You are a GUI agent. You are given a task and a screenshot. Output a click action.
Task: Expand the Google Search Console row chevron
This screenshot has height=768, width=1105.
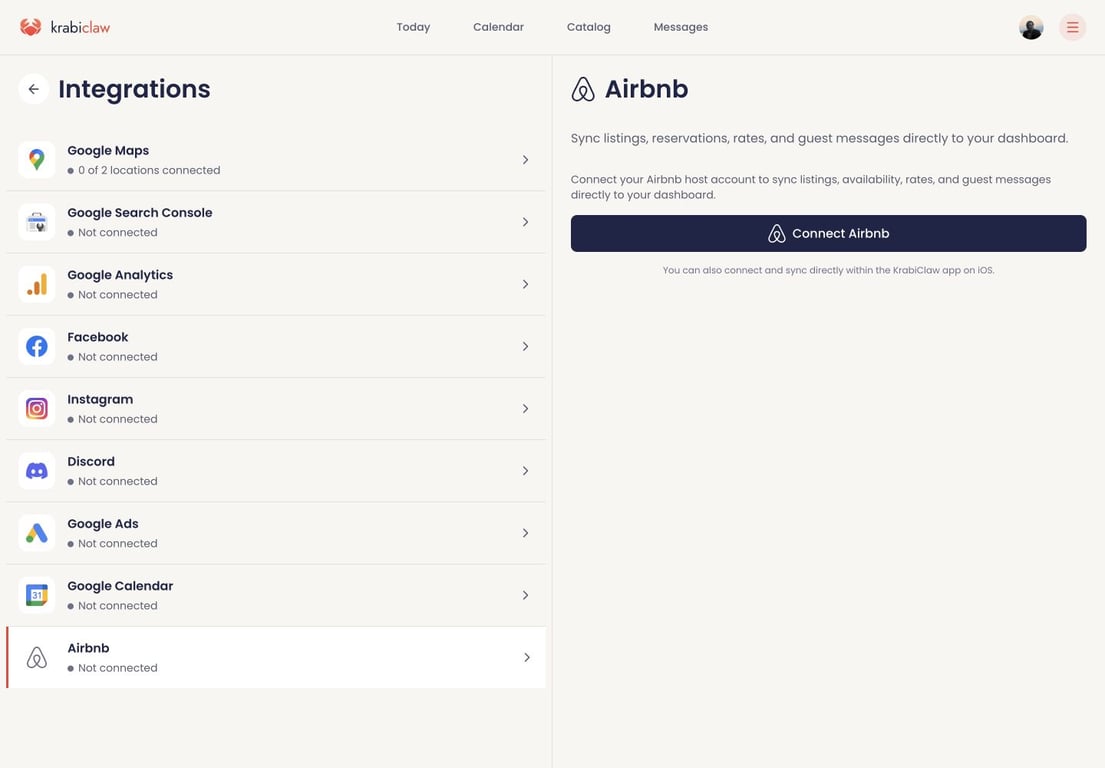click(526, 222)
